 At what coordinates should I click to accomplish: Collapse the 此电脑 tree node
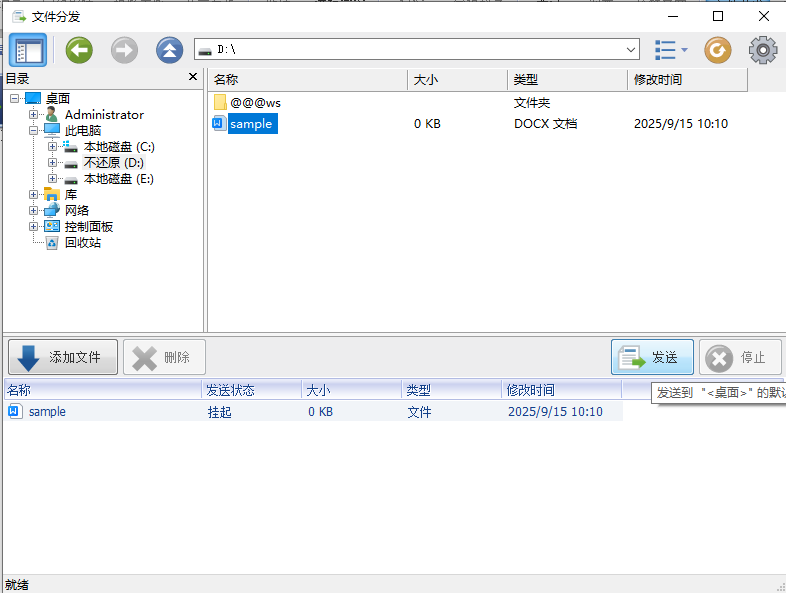[x=33, y=130]
